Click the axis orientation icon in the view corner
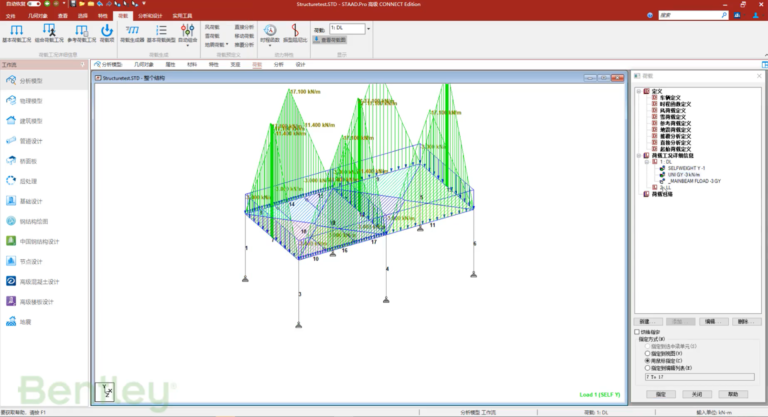Image resolution: width=768 pixels, height=417 pixels. pyautogui.click(x=105, y=392)
